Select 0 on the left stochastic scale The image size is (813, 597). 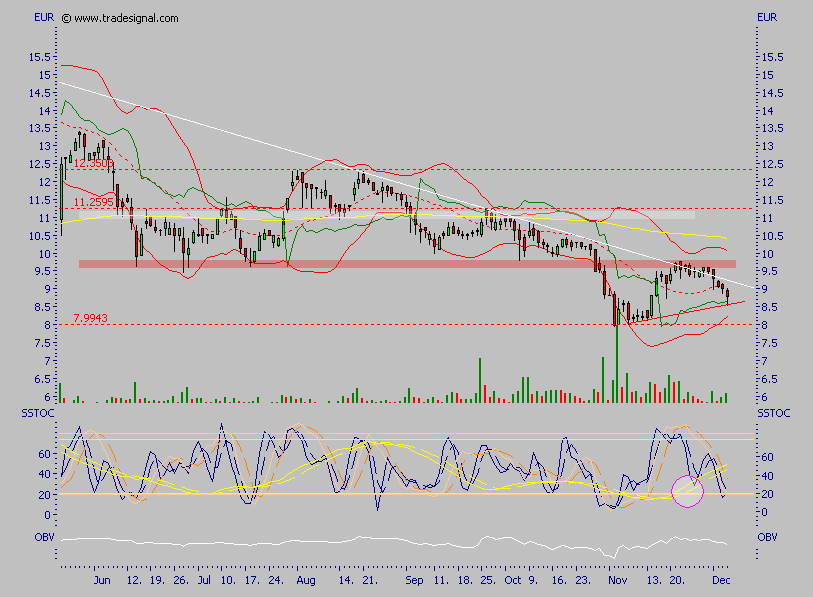click(x=48, y=515)
